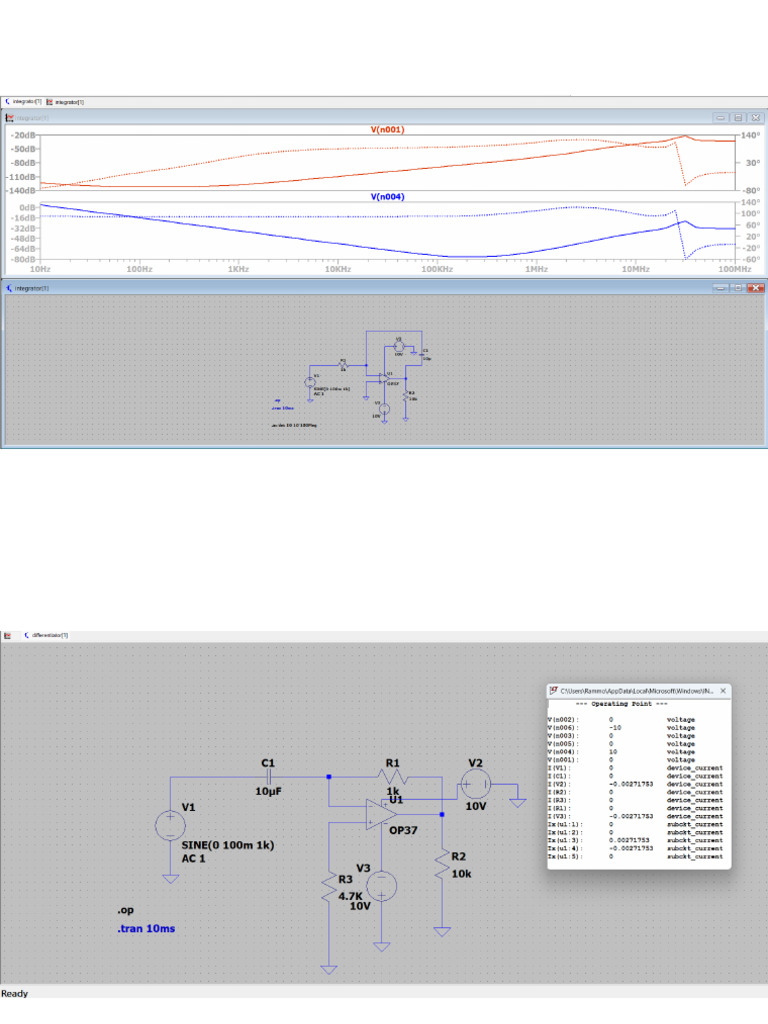
Task: Switch to the integrator waveform tab with red icon
Action: point(65,102)
